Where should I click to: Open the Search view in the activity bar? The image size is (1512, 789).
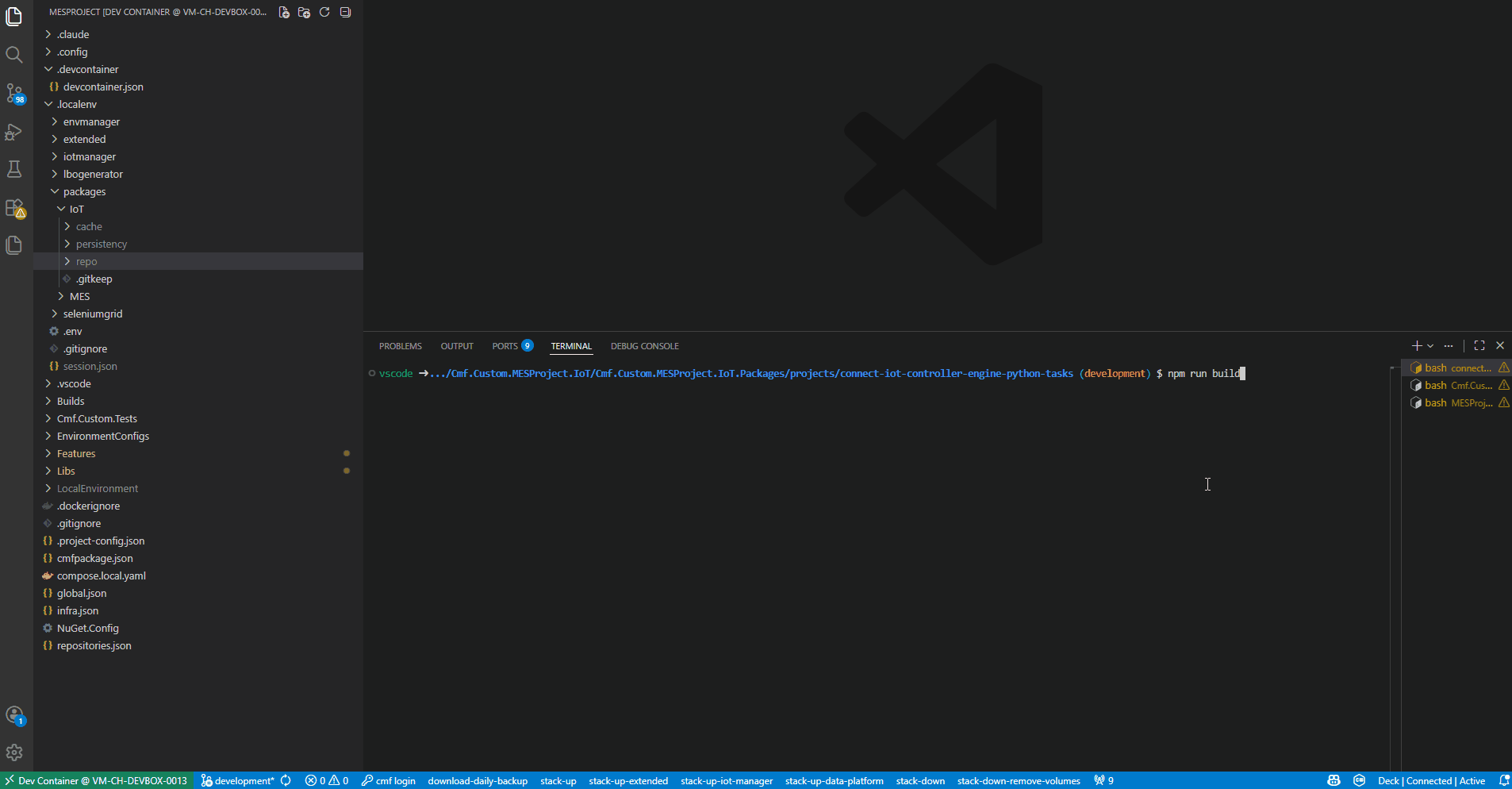click(x=15, y=55)
